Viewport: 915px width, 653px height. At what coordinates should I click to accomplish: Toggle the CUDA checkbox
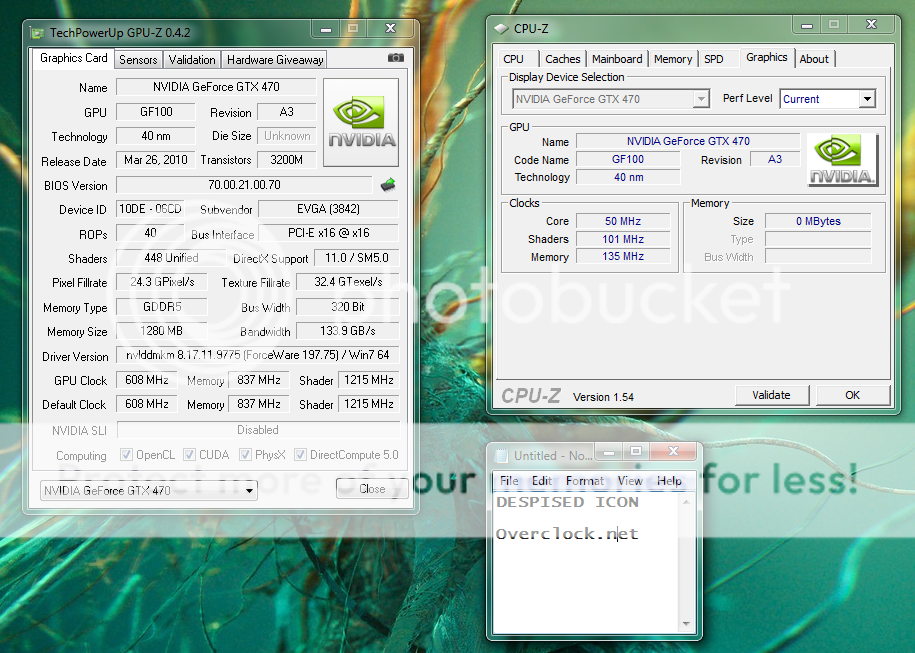pyautogui.click(x=189, y=455)
